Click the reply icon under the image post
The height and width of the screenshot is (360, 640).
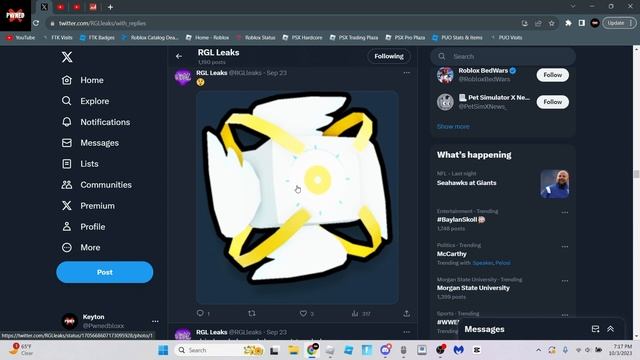coord(200,313)
